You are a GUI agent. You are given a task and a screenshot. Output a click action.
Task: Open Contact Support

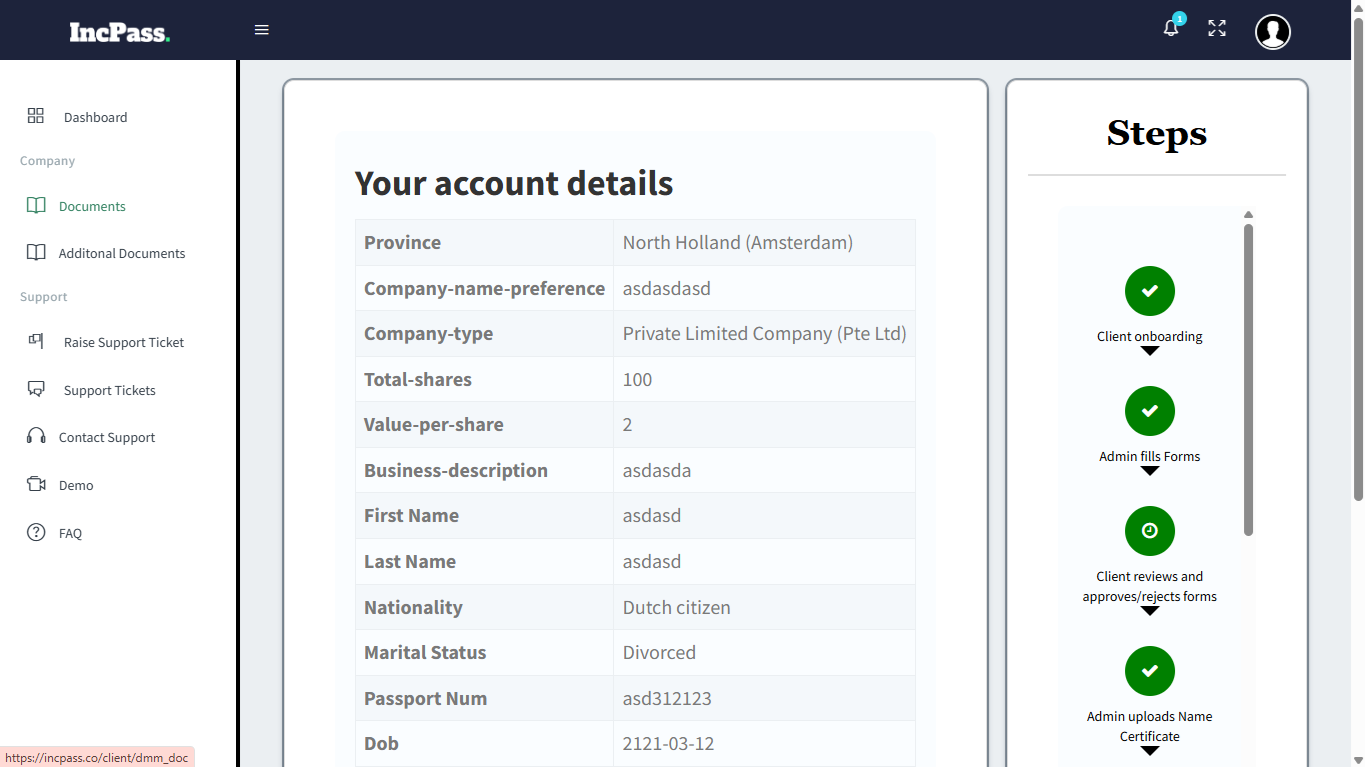click(107, 437)
